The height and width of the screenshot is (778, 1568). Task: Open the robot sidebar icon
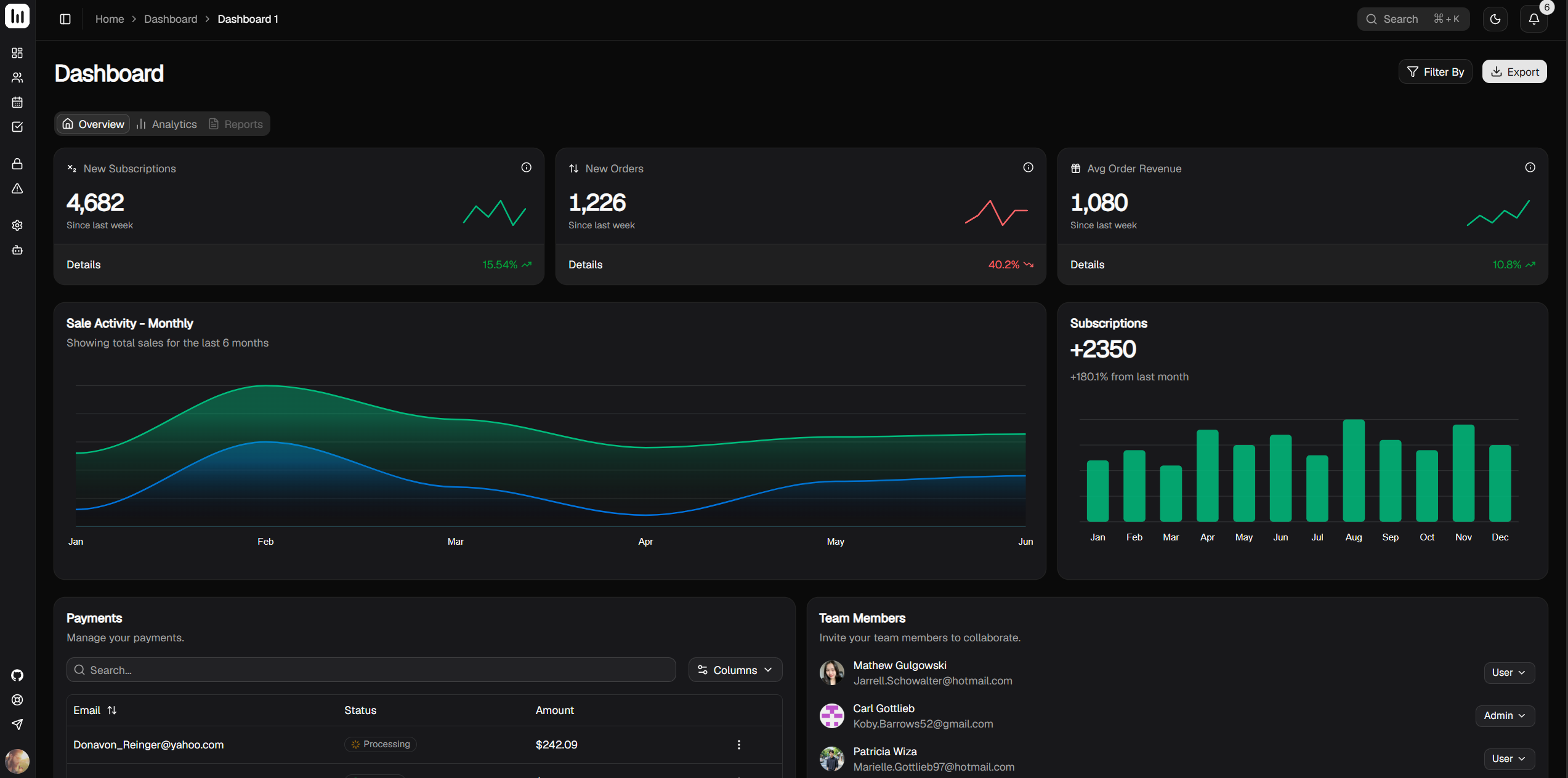pyautogui.click(x=17, y=250)
